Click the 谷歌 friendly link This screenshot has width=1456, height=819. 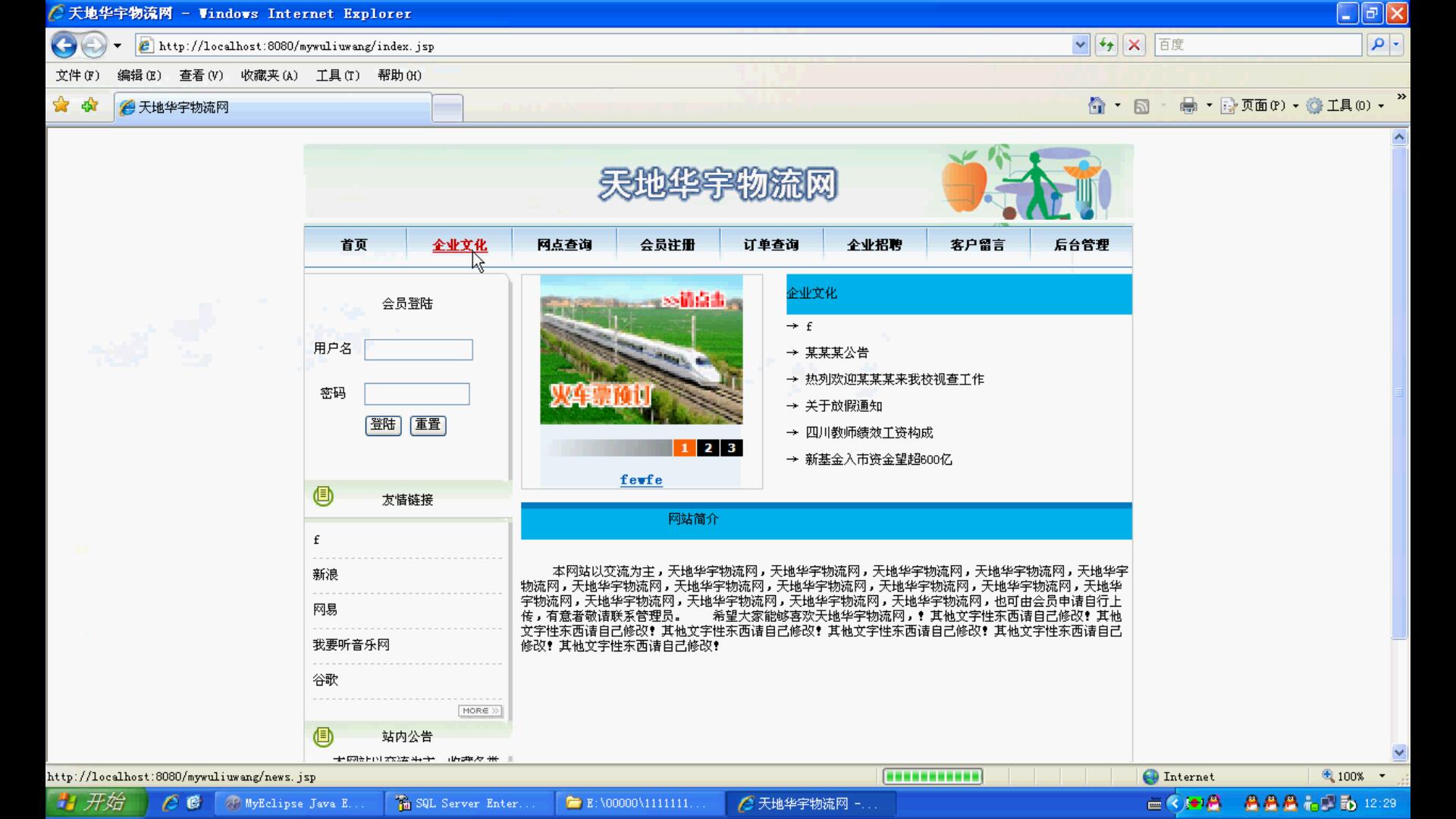click(325, 680)
